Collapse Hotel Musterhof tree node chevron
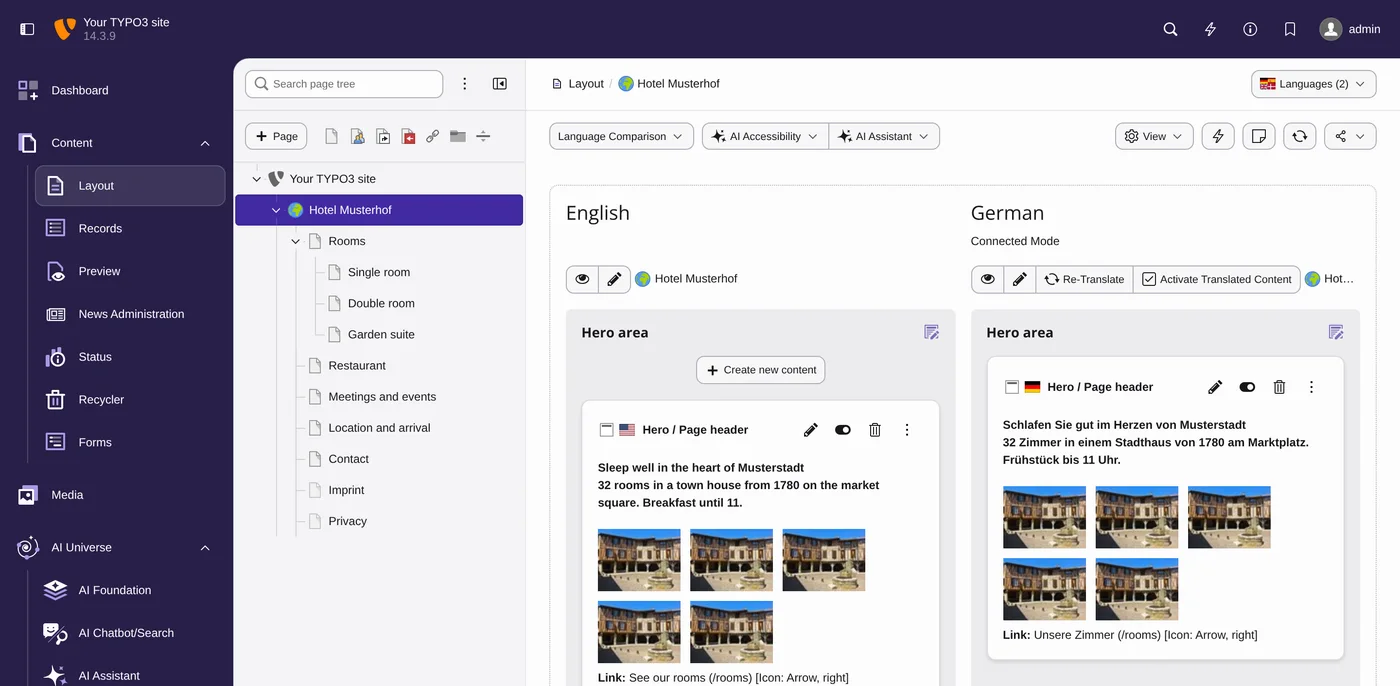 (276, 210)
